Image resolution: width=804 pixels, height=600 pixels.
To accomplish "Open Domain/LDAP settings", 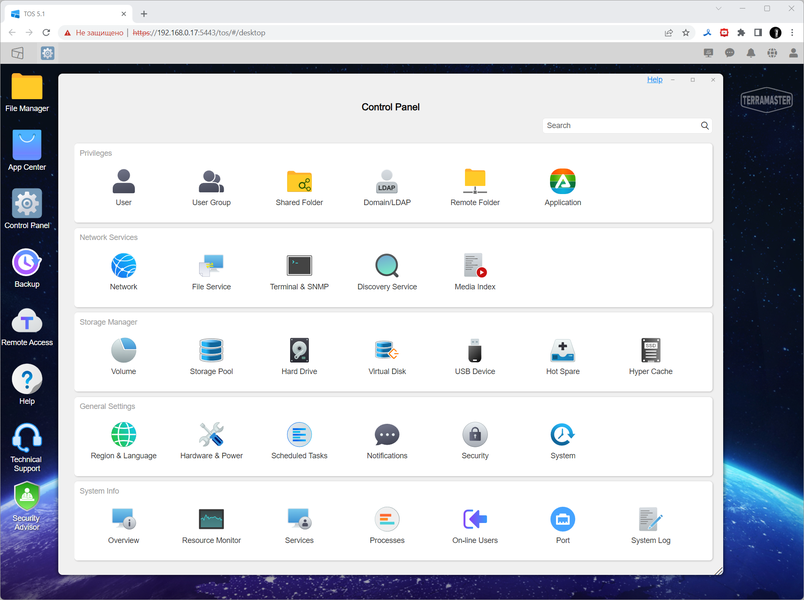I will point(387,188).
